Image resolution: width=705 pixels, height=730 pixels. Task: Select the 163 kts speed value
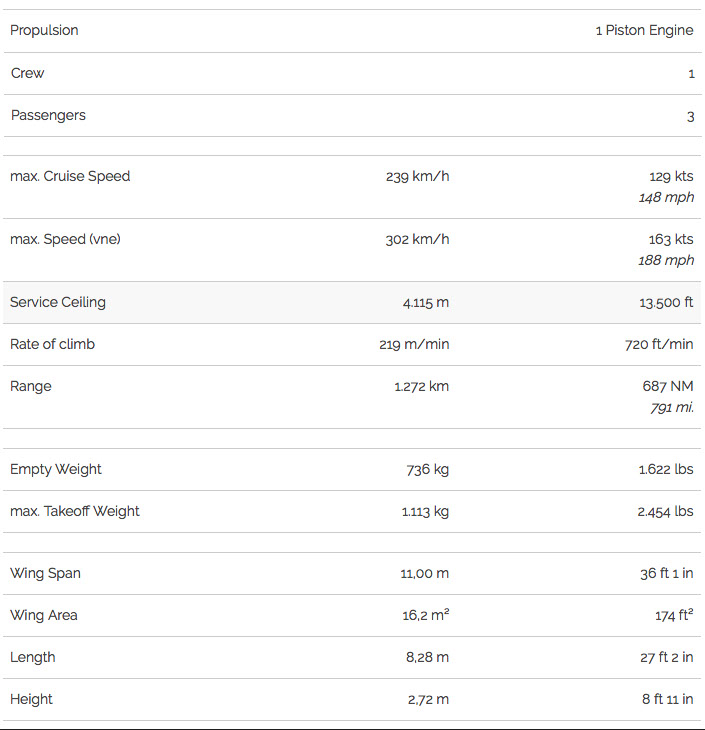[671, 239]
